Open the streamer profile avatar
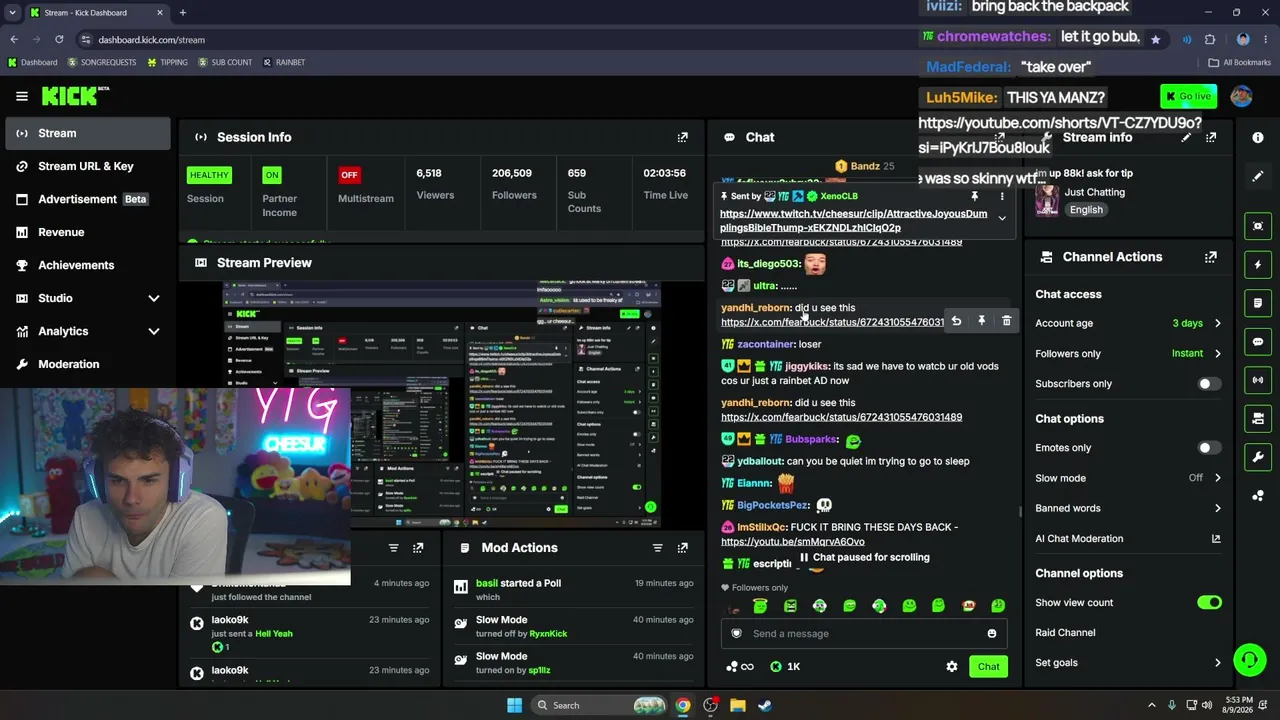Image resolution: width=1280 pixels, height=720 pixels. pos(1241,96)
